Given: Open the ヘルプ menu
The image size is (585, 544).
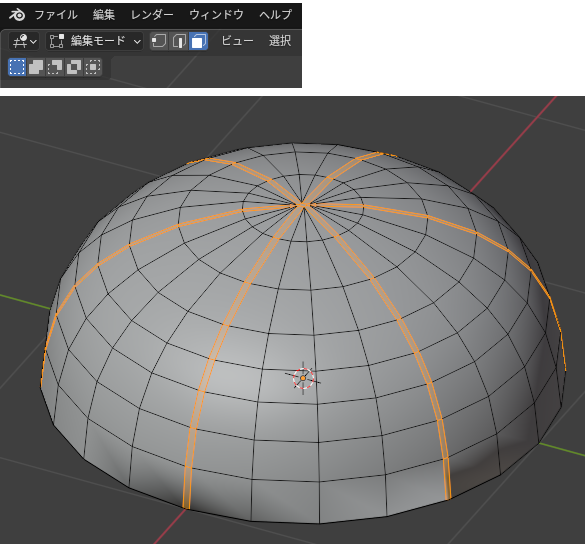Looking at the screenshot, I should [276, 15].
